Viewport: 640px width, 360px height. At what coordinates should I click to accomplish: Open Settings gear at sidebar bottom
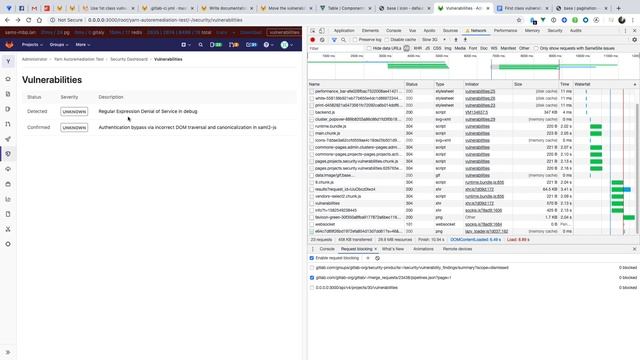8,244
